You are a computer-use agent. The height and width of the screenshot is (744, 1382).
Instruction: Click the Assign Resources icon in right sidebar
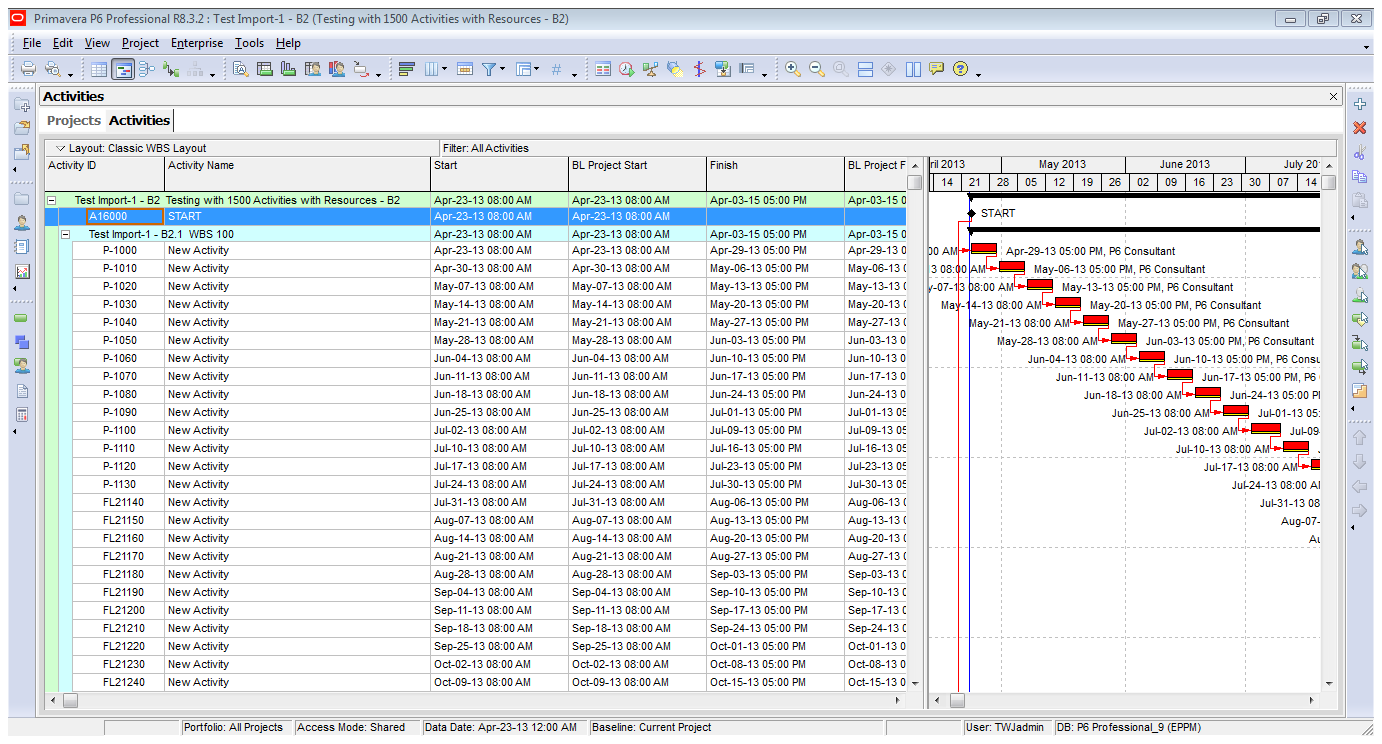coord(1359,246)
